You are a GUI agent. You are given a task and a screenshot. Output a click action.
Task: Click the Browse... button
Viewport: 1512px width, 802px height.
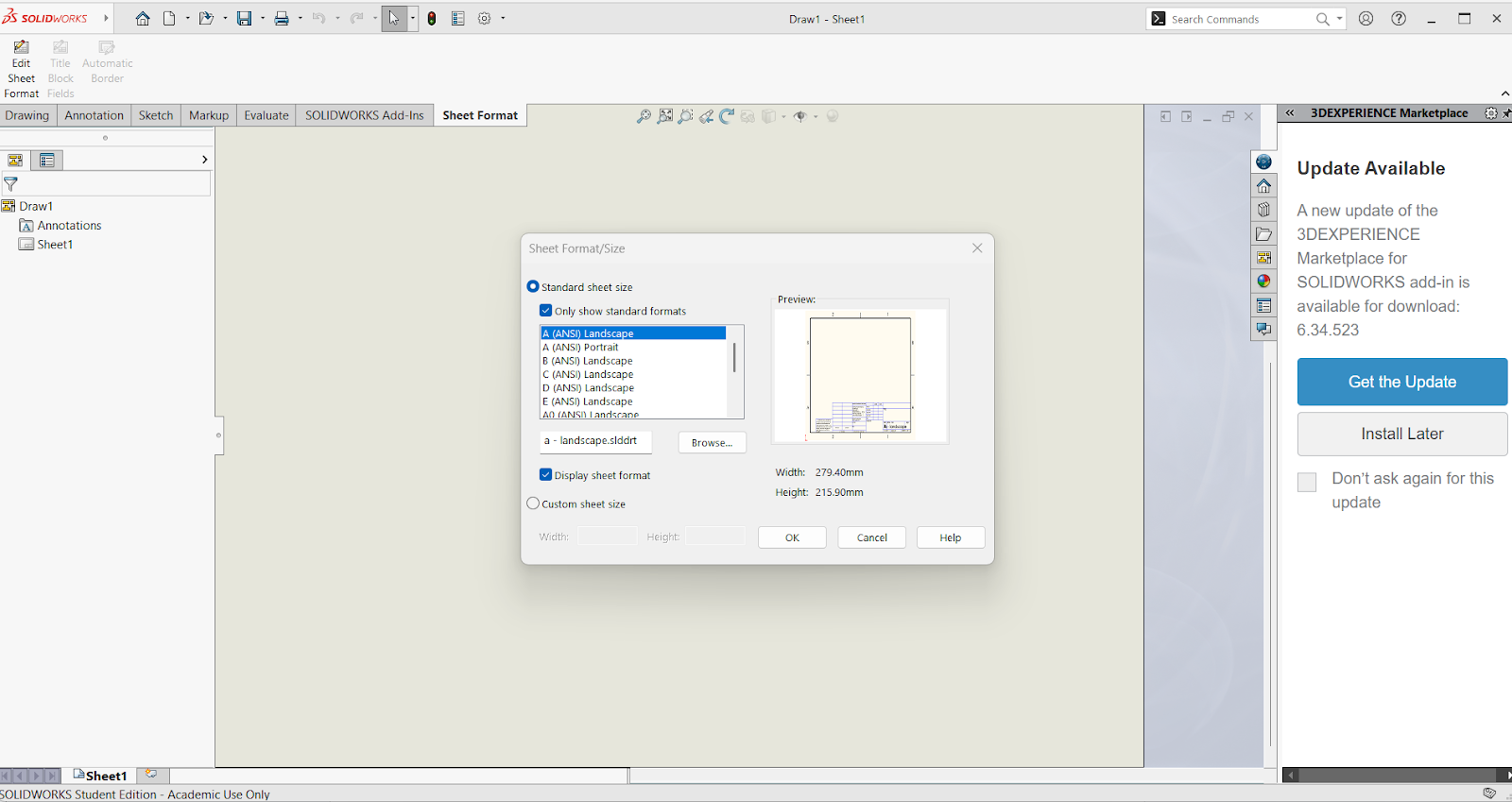712,443
